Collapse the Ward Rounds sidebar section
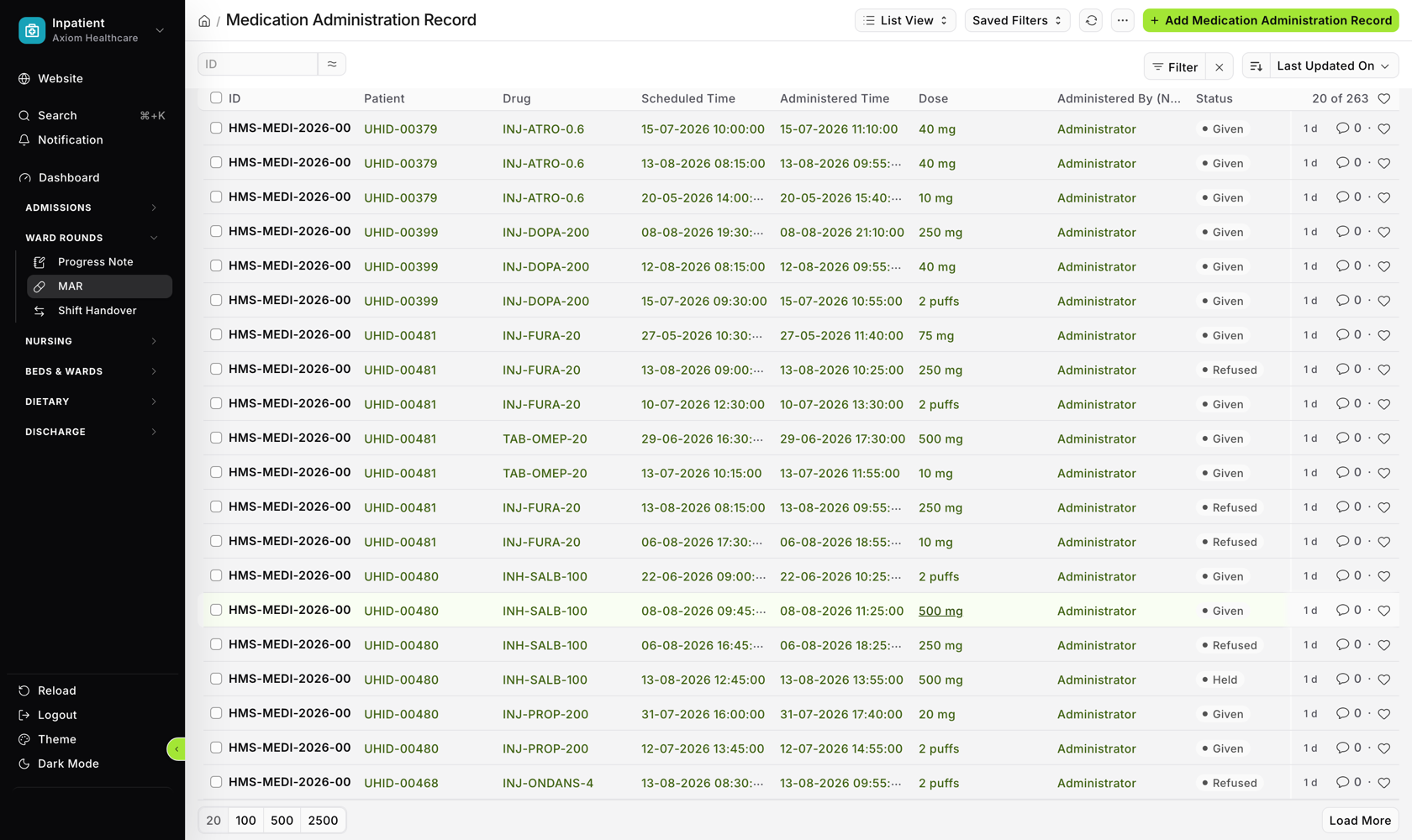 click(92, 238)
